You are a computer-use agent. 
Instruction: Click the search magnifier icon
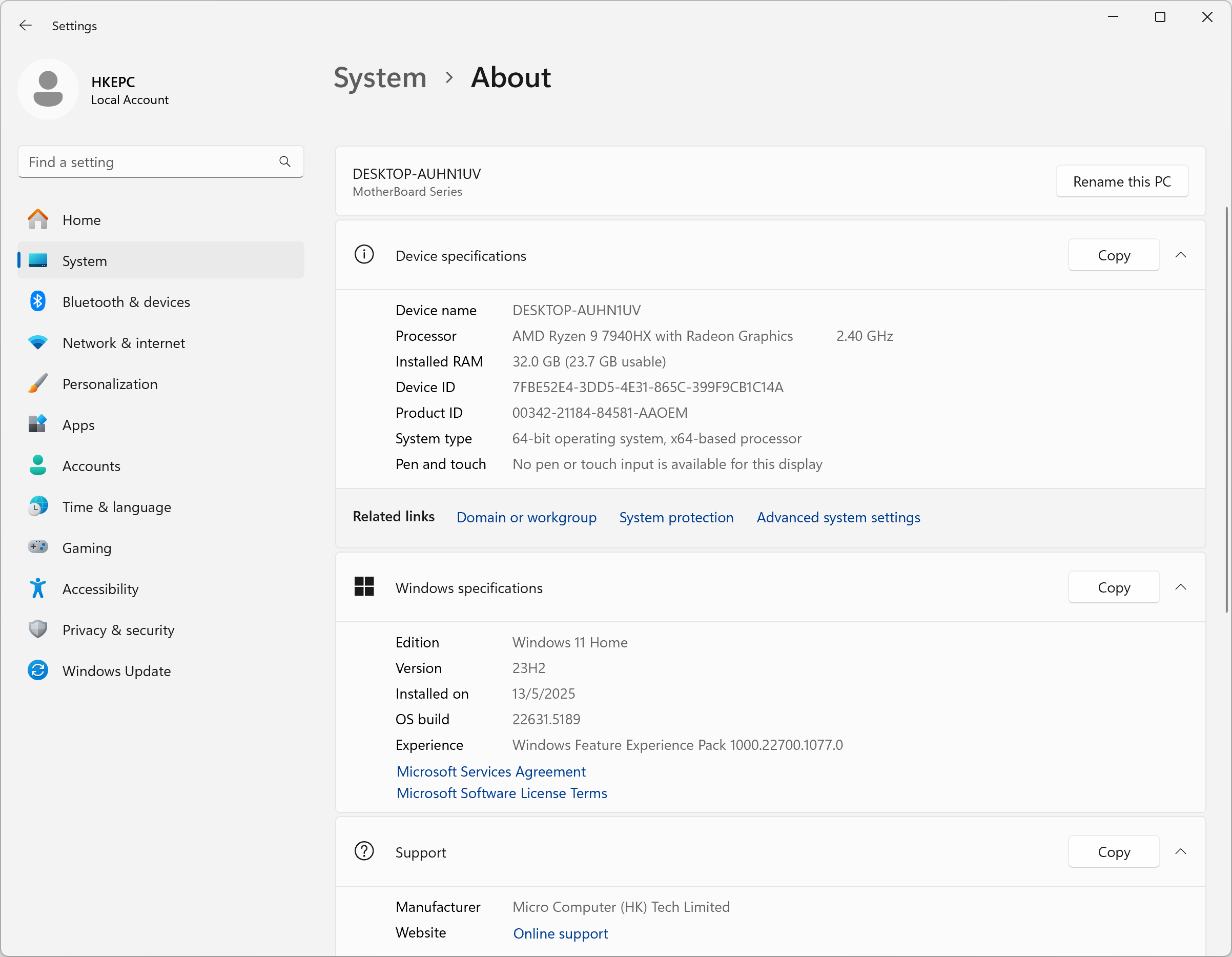tap(285, 162)
